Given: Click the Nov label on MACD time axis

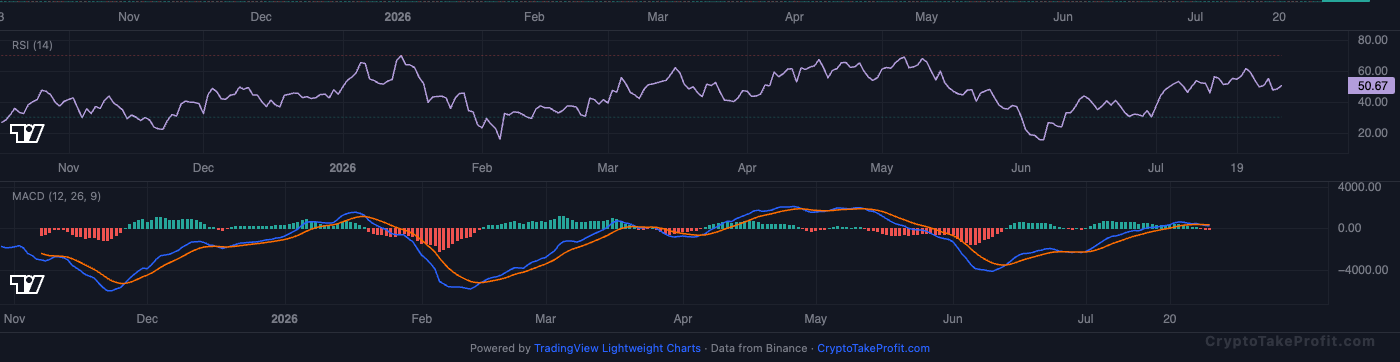Looking at the screenshot, I should click(15, 319).
